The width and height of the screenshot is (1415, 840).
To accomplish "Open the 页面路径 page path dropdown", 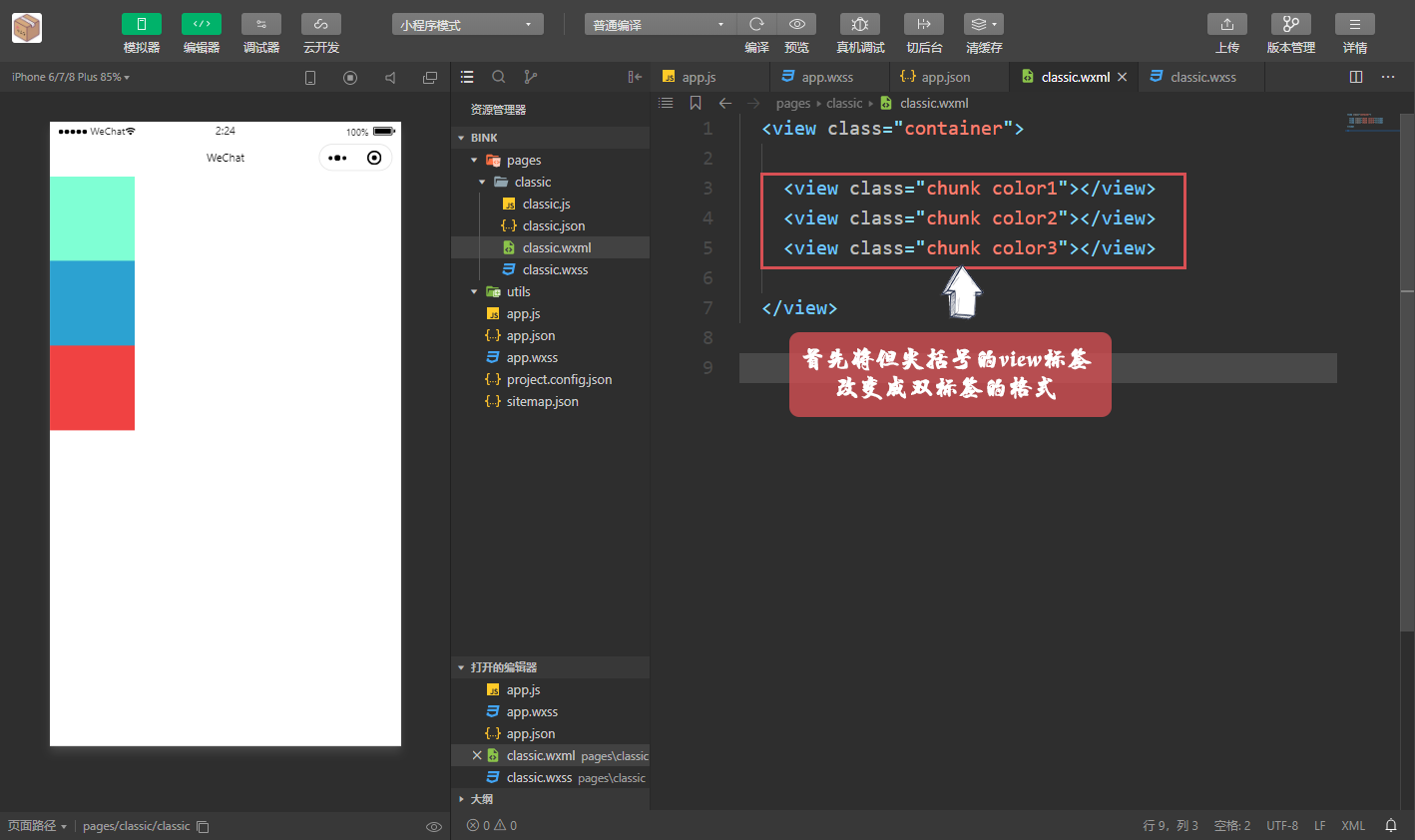I will 37,826.
